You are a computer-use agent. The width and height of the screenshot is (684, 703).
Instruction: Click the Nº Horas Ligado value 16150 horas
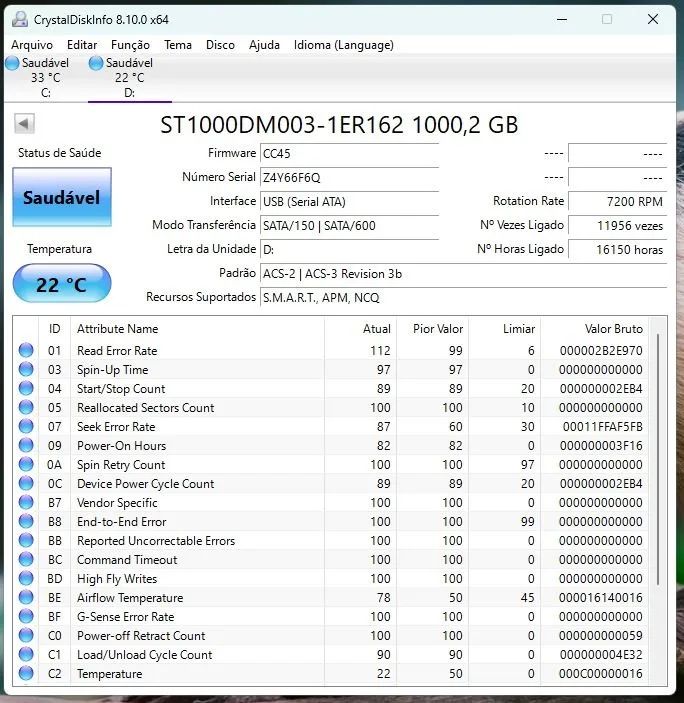(617, 249)
